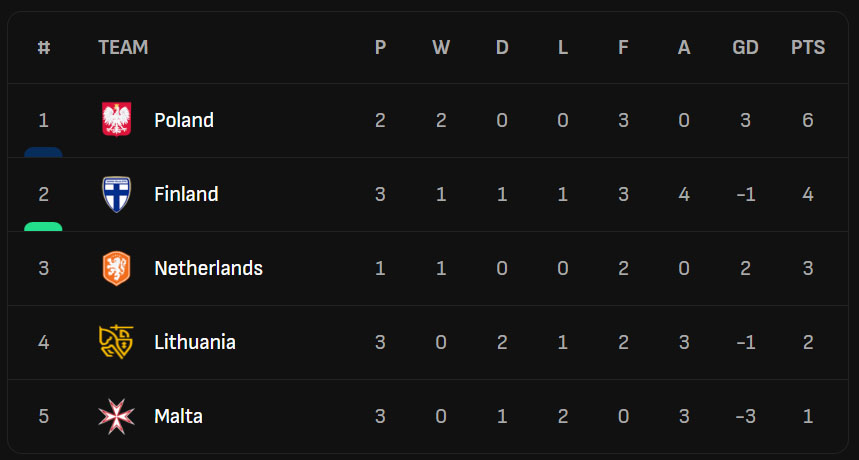Screen dimensions: 859x460
Task: Select the Lithuania team name
Action: point(195,342)
